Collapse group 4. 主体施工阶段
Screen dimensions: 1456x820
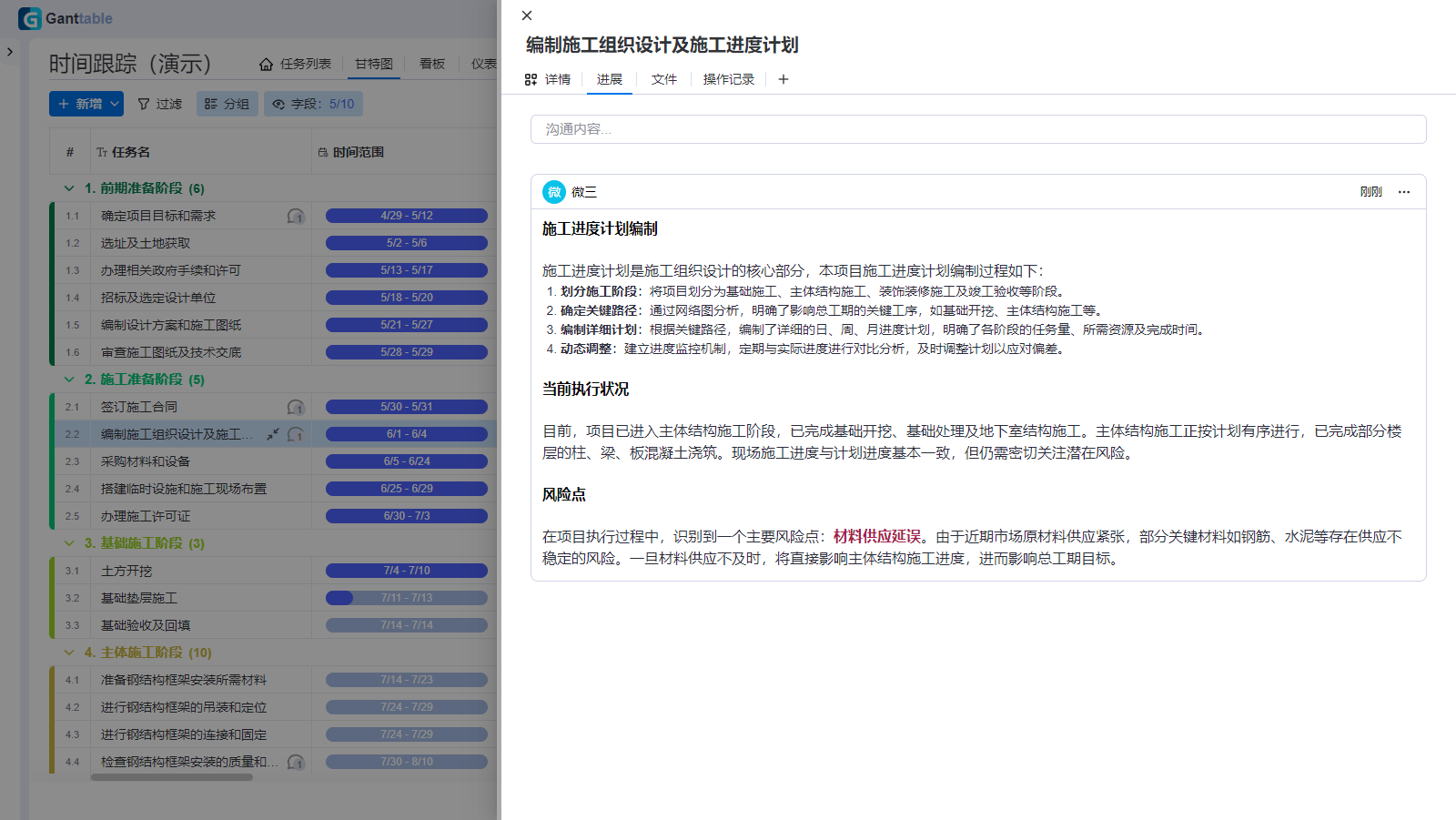click(x=69, y=653)
